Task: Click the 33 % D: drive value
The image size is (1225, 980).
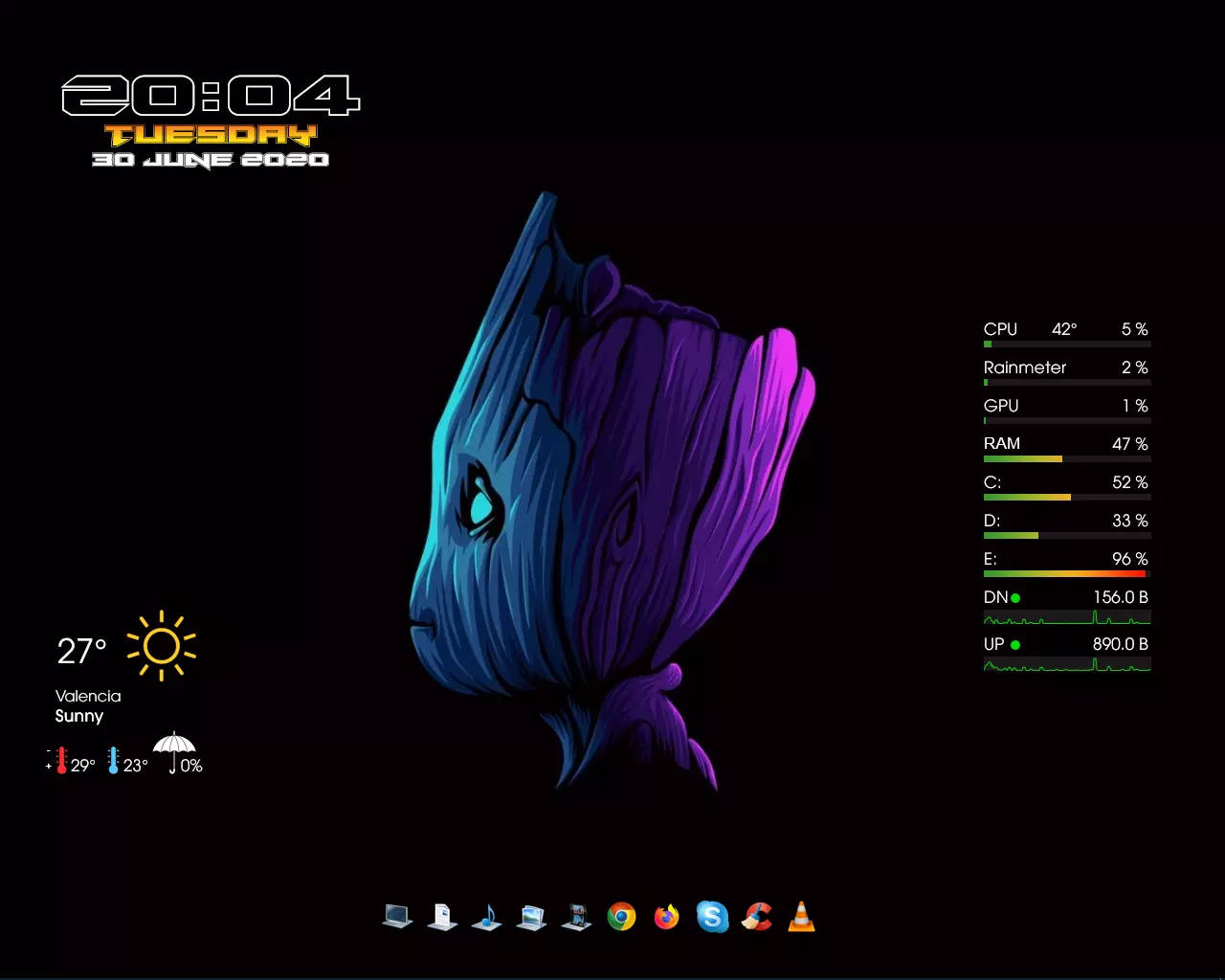Action: point(1130,521)
